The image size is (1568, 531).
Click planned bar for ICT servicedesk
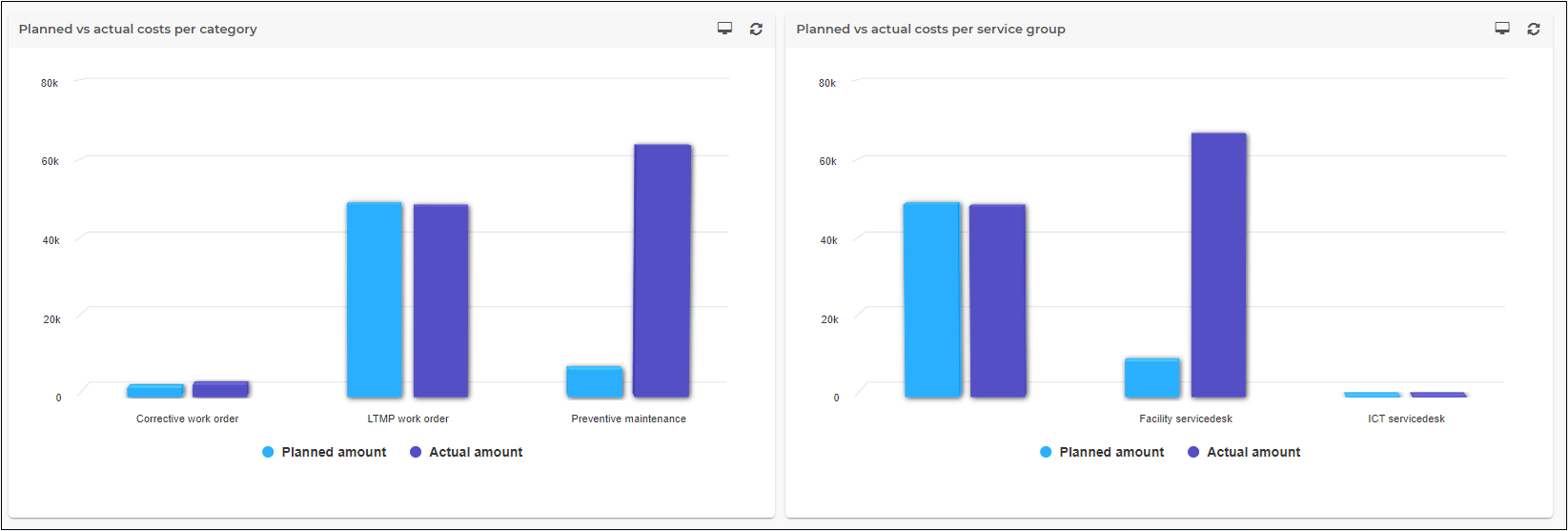pos(1373,395)
